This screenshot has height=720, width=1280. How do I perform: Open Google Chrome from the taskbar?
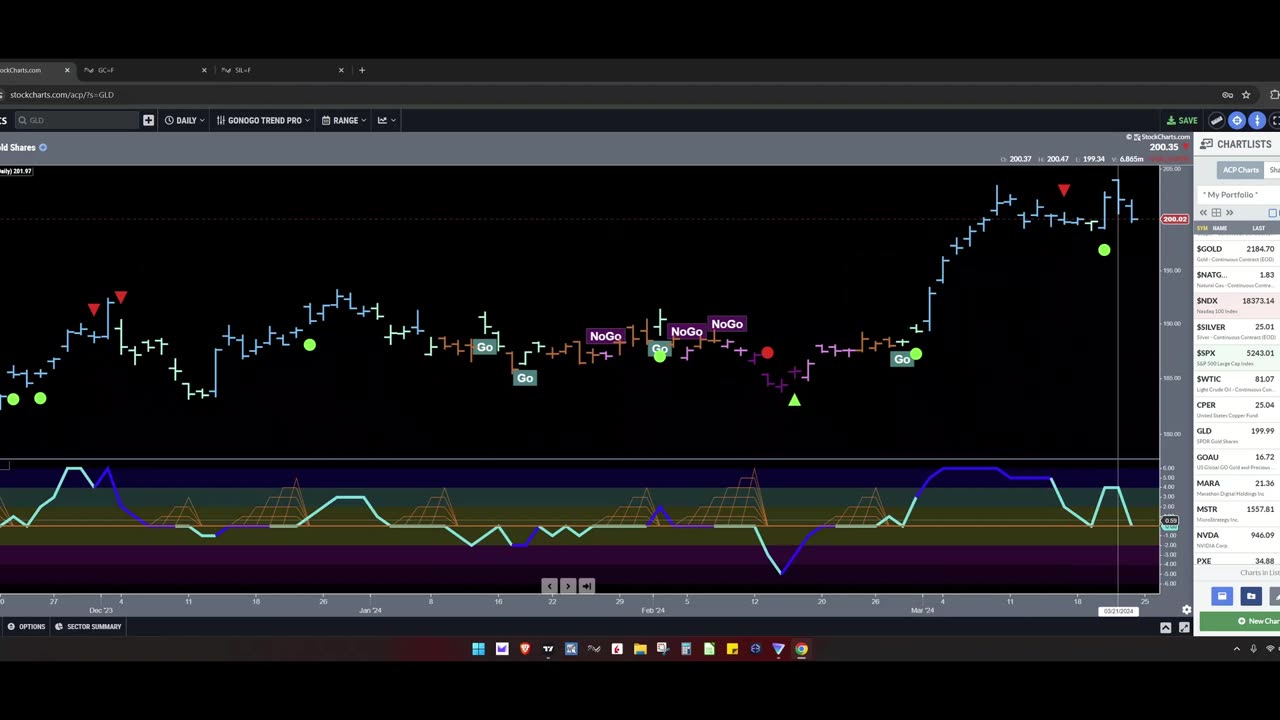801,649
